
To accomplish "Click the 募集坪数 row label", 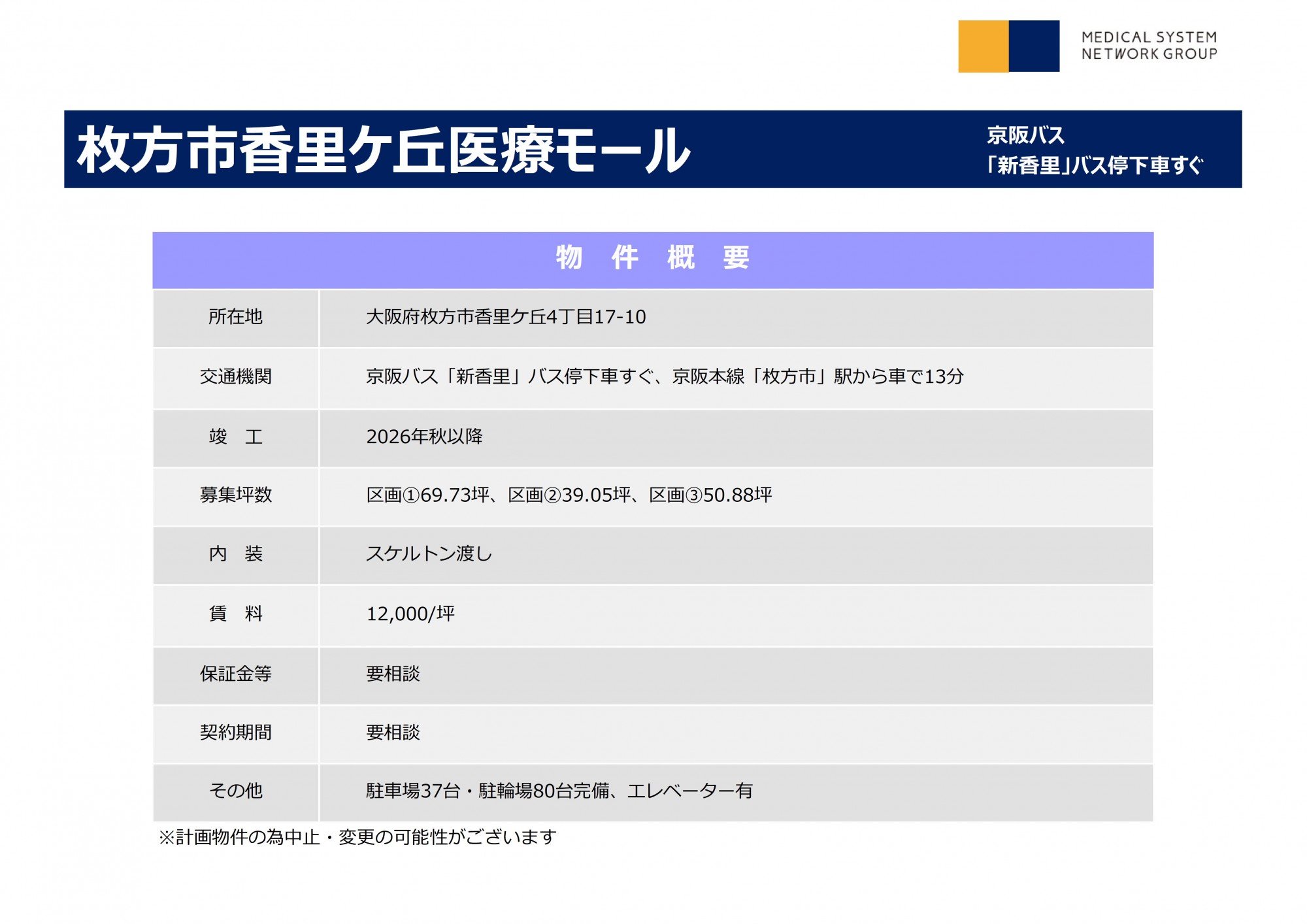I will (x=235, y=495).
